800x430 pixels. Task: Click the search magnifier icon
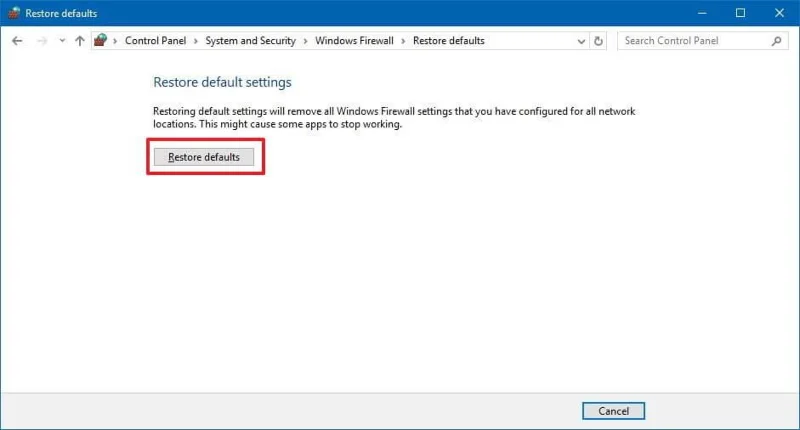[776, 41]
